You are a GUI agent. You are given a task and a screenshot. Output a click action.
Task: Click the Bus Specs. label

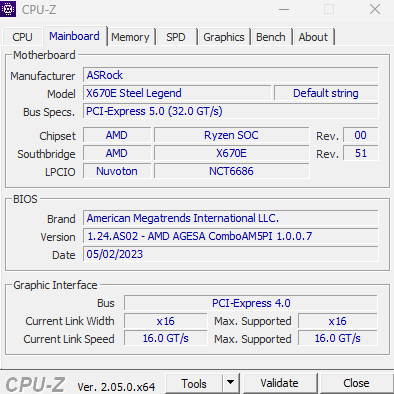(x=49, y=112)
